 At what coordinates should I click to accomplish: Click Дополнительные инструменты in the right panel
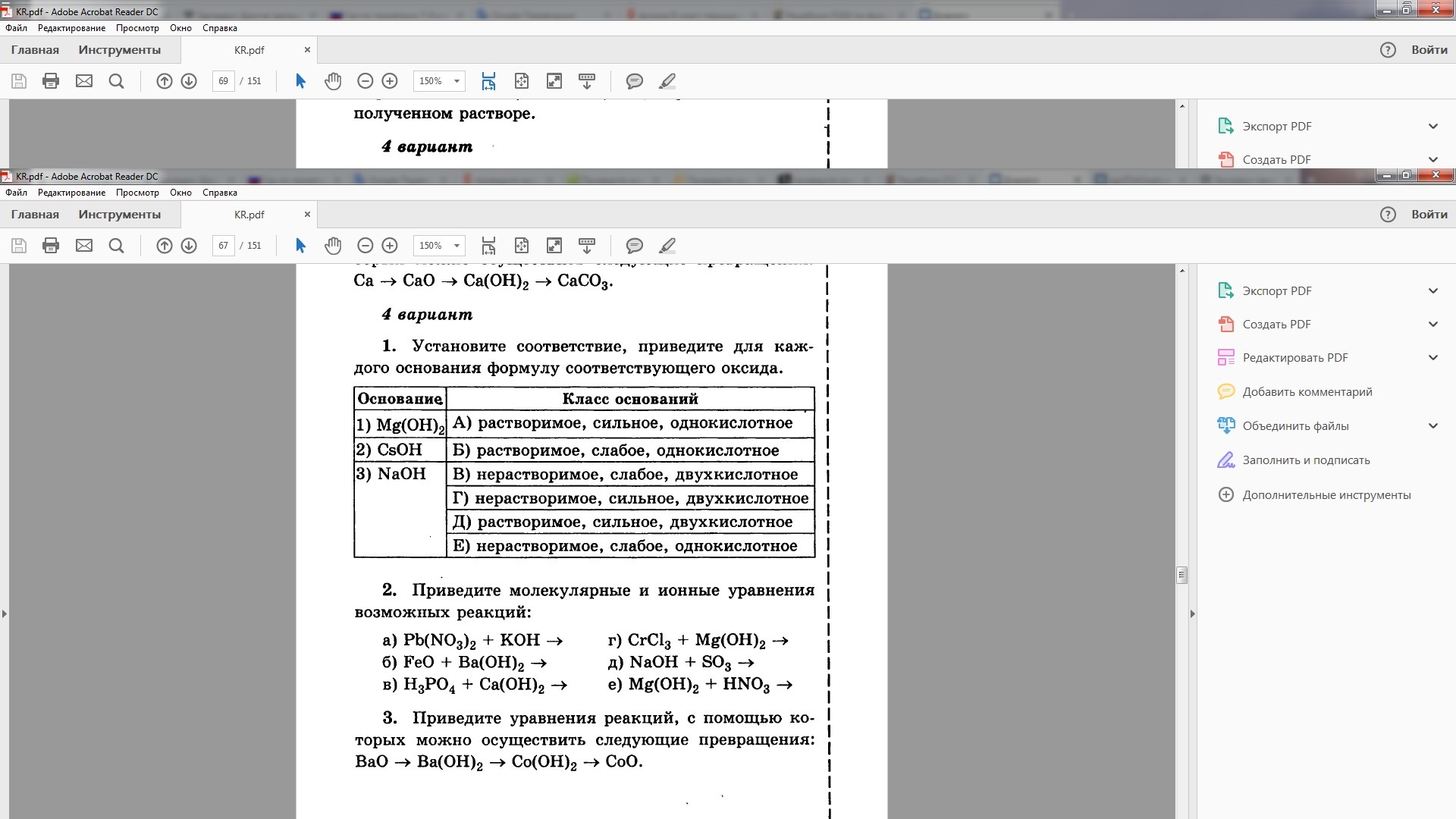(x=1326, y=495)
